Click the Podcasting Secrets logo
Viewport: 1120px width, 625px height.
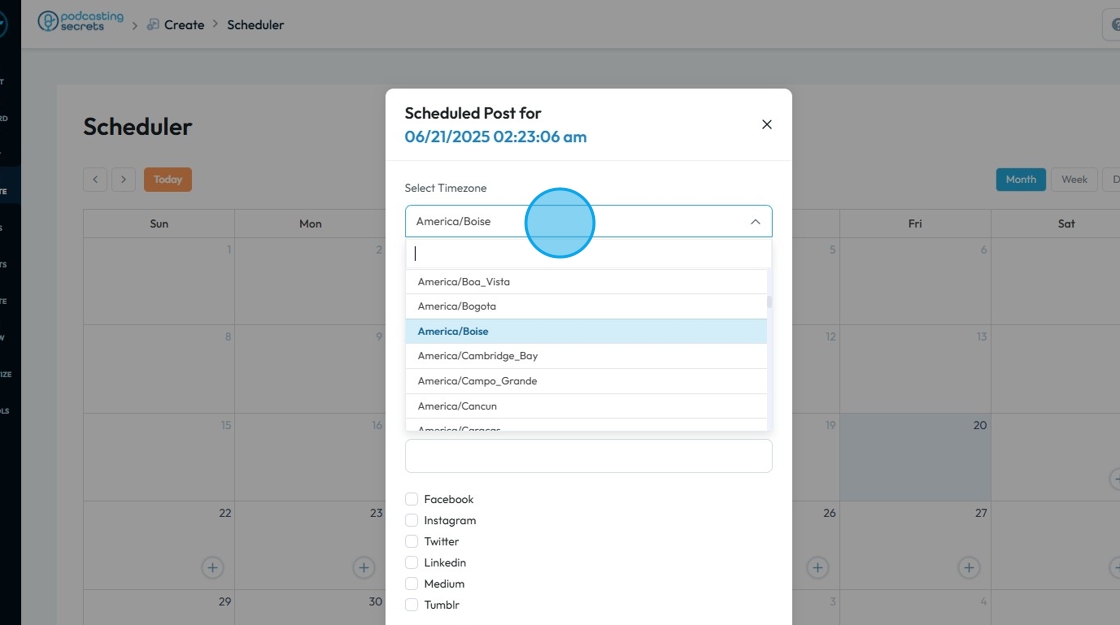pos(81,22)
